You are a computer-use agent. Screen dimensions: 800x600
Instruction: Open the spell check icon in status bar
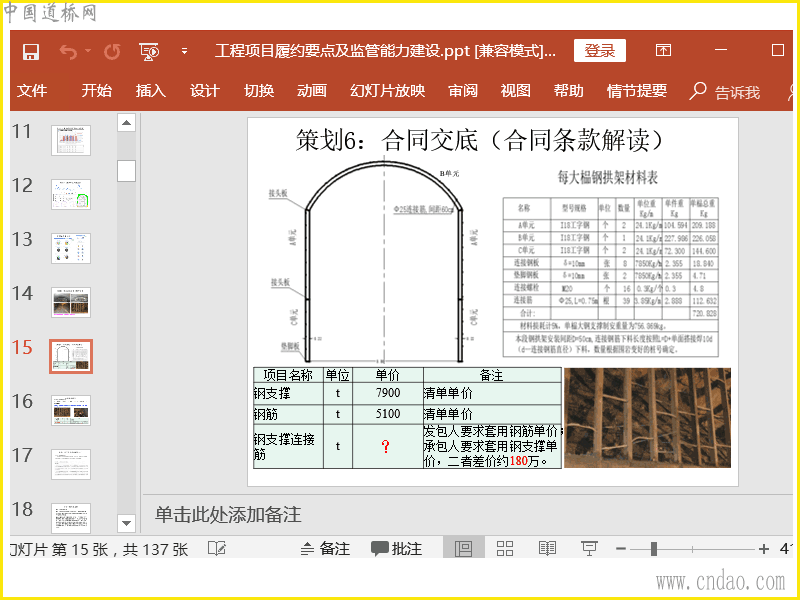pyautogui.click(x=216, y=549)
